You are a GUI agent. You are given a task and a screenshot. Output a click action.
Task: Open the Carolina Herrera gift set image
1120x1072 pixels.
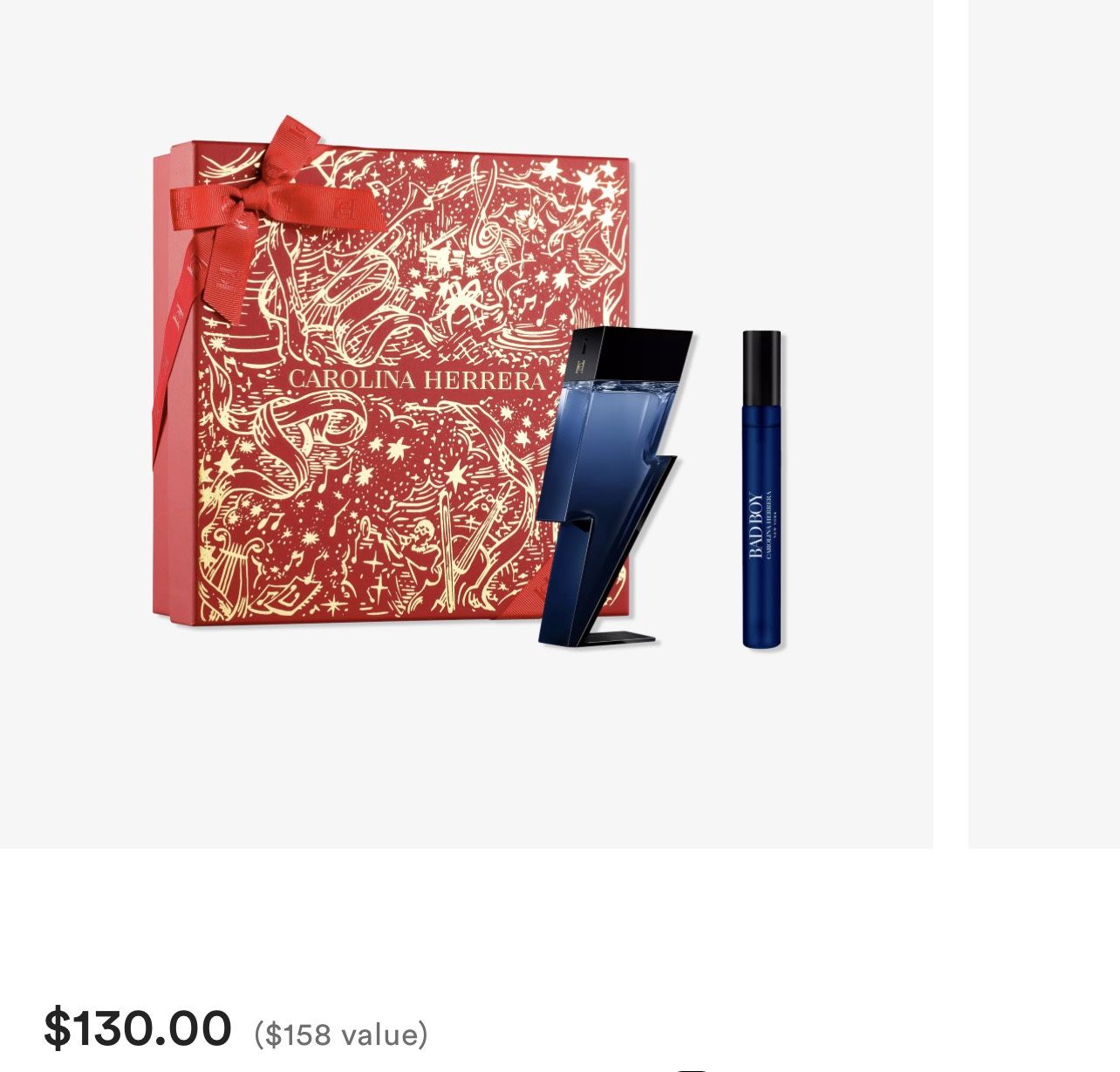pos(467,424)
